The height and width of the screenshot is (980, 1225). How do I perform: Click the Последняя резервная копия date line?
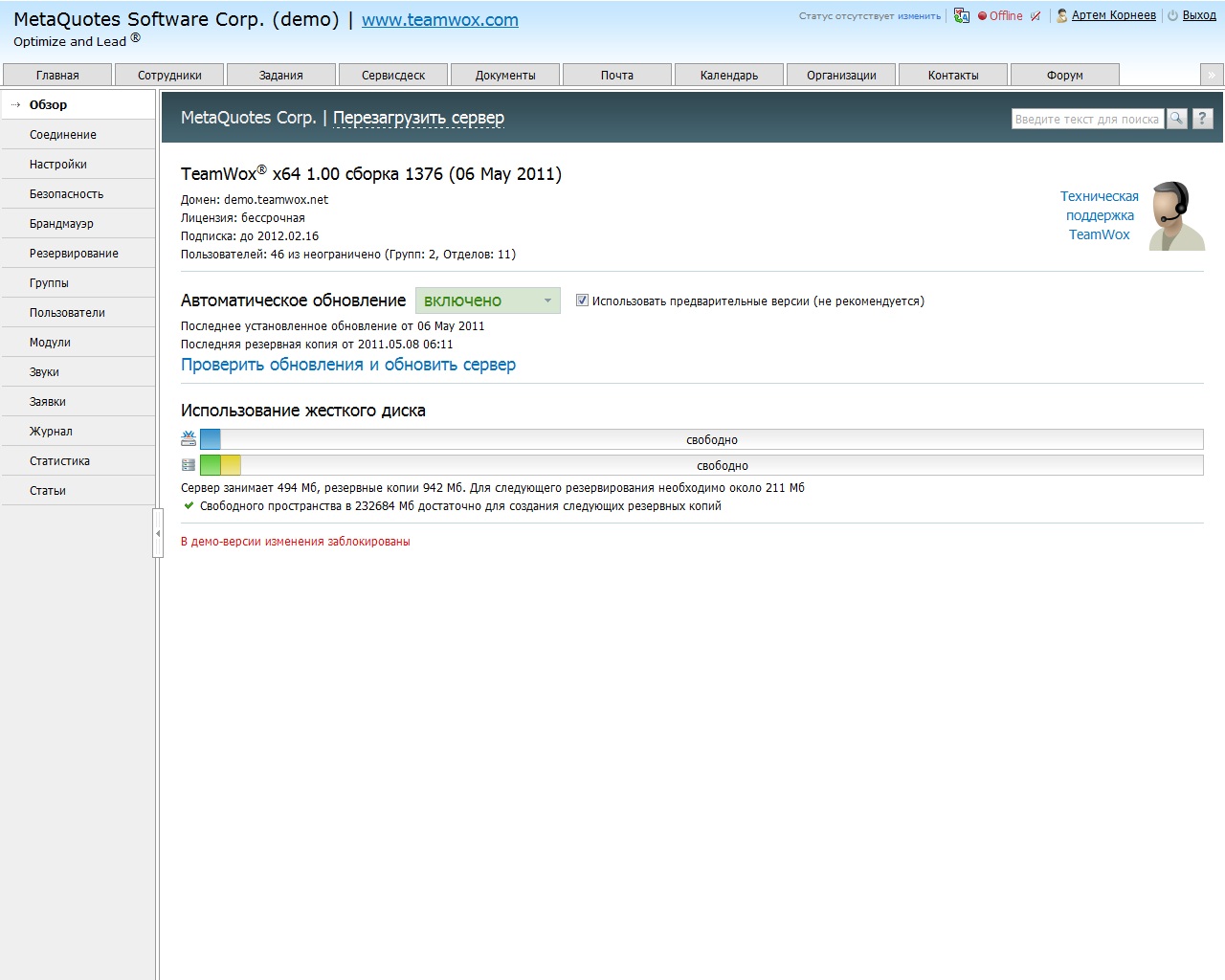(317, 345)
